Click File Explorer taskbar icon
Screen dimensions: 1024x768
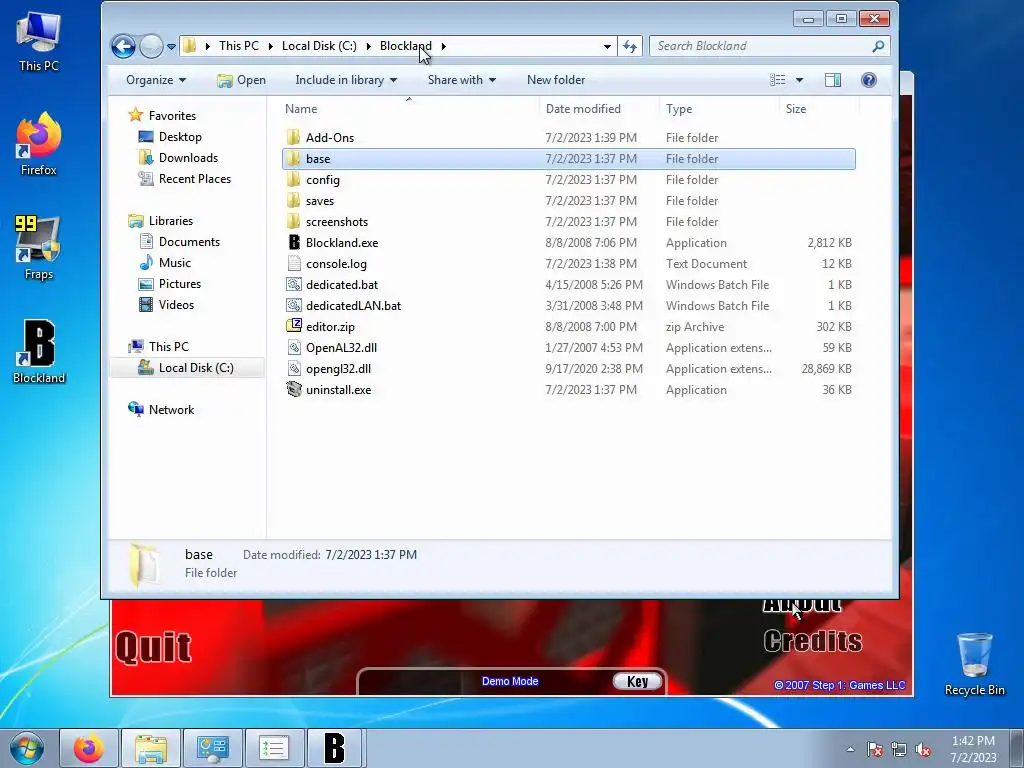click(151, 748)
